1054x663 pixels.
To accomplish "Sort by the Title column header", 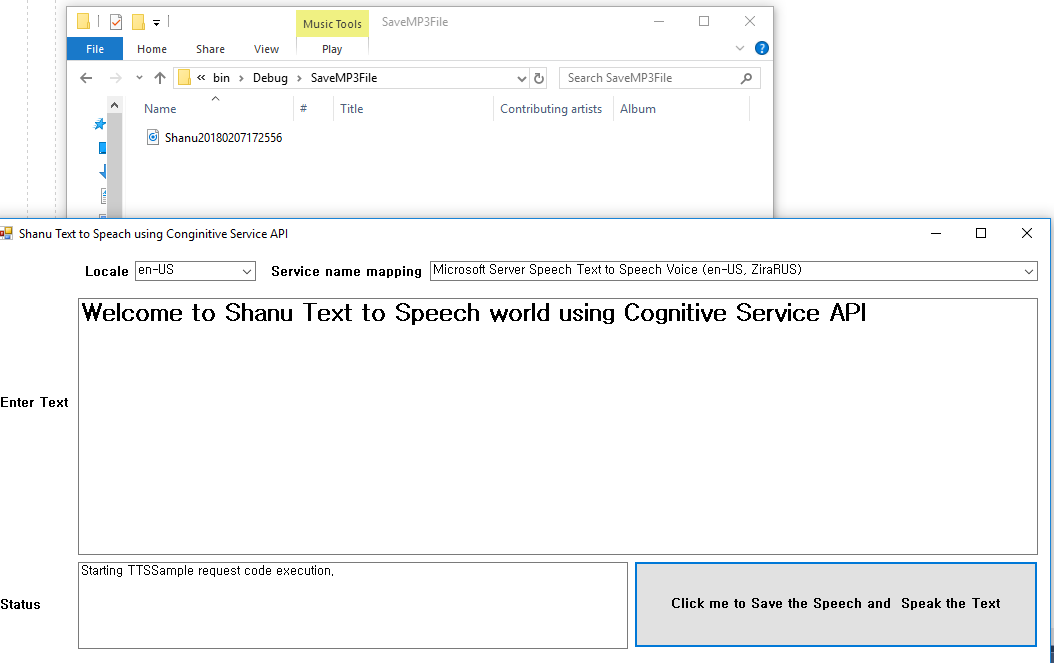I will (352, 109).
